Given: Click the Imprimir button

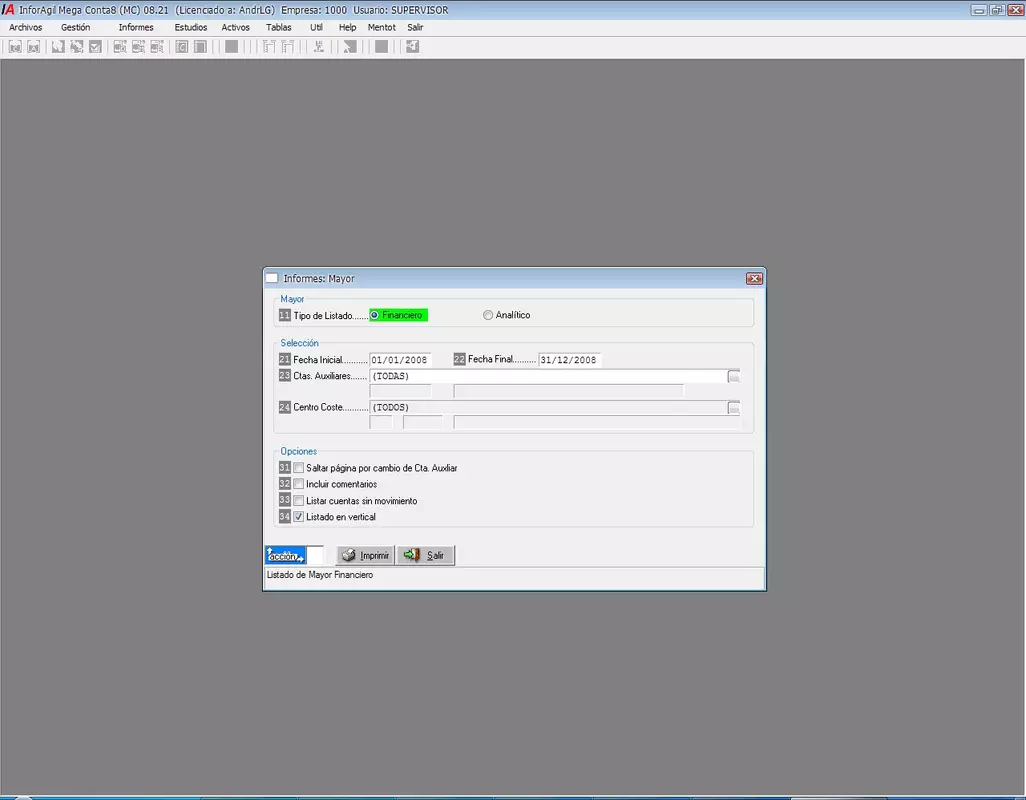Looking at the screenshot, I should click(365, 555).
